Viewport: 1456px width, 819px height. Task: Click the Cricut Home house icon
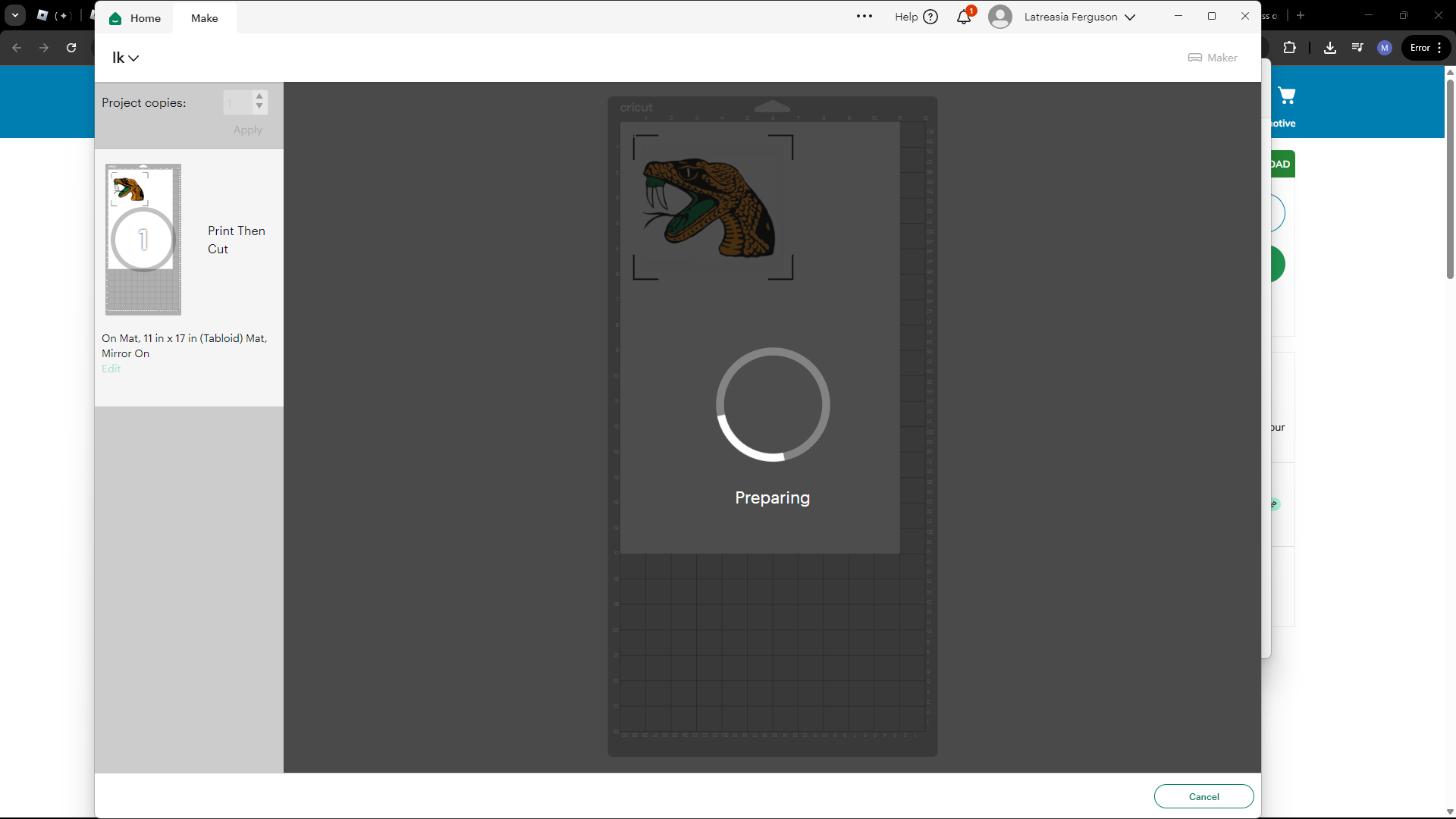pos(115,18)
